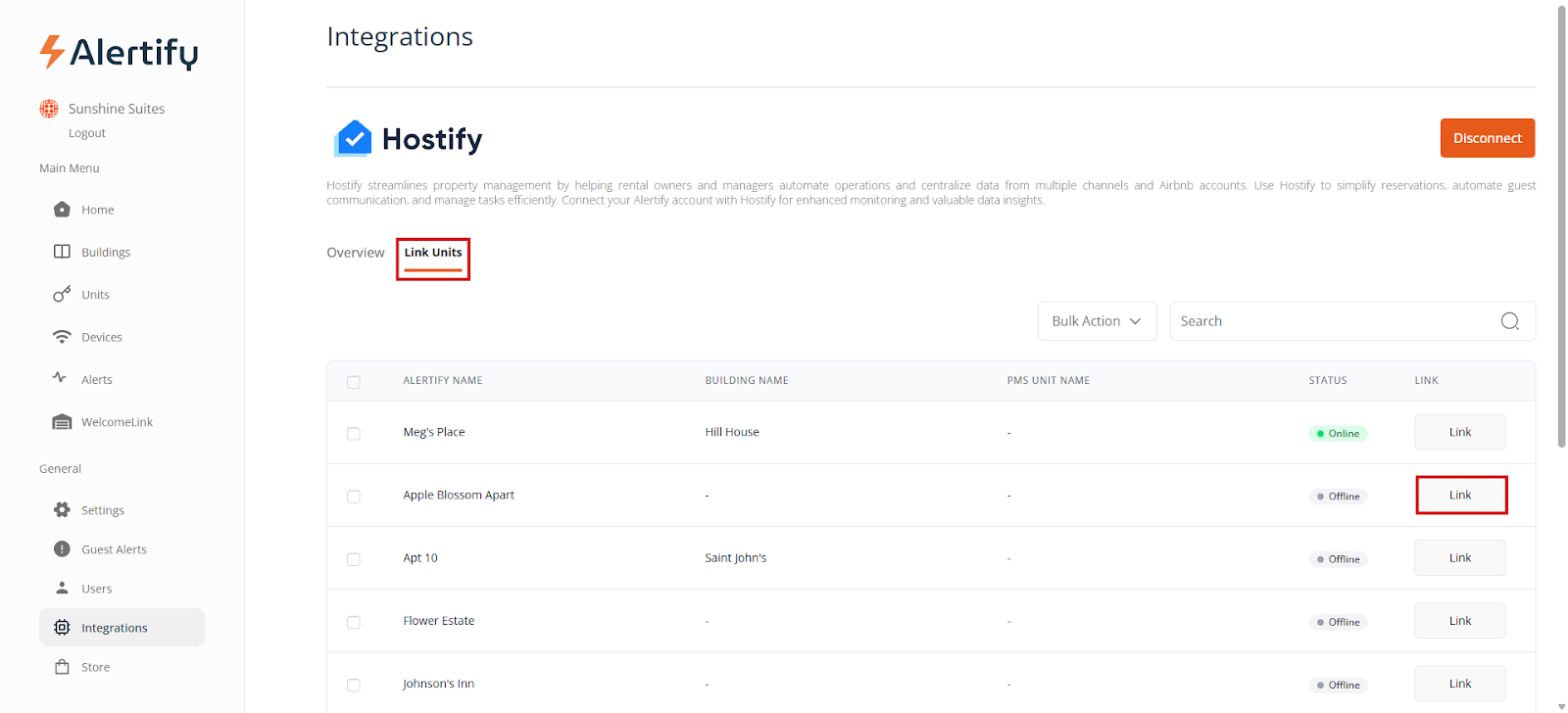1568x713 pixels.
Task: Toggle the select-all header checkbox
Action: click(354, 382)
